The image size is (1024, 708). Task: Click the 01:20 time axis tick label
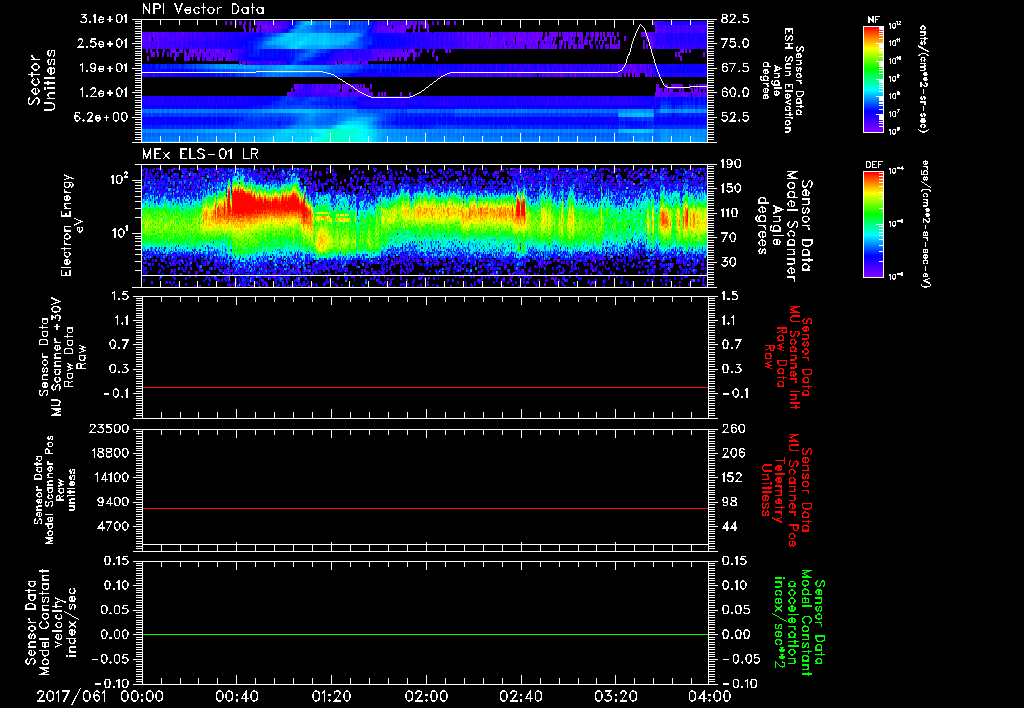(330, 695)
